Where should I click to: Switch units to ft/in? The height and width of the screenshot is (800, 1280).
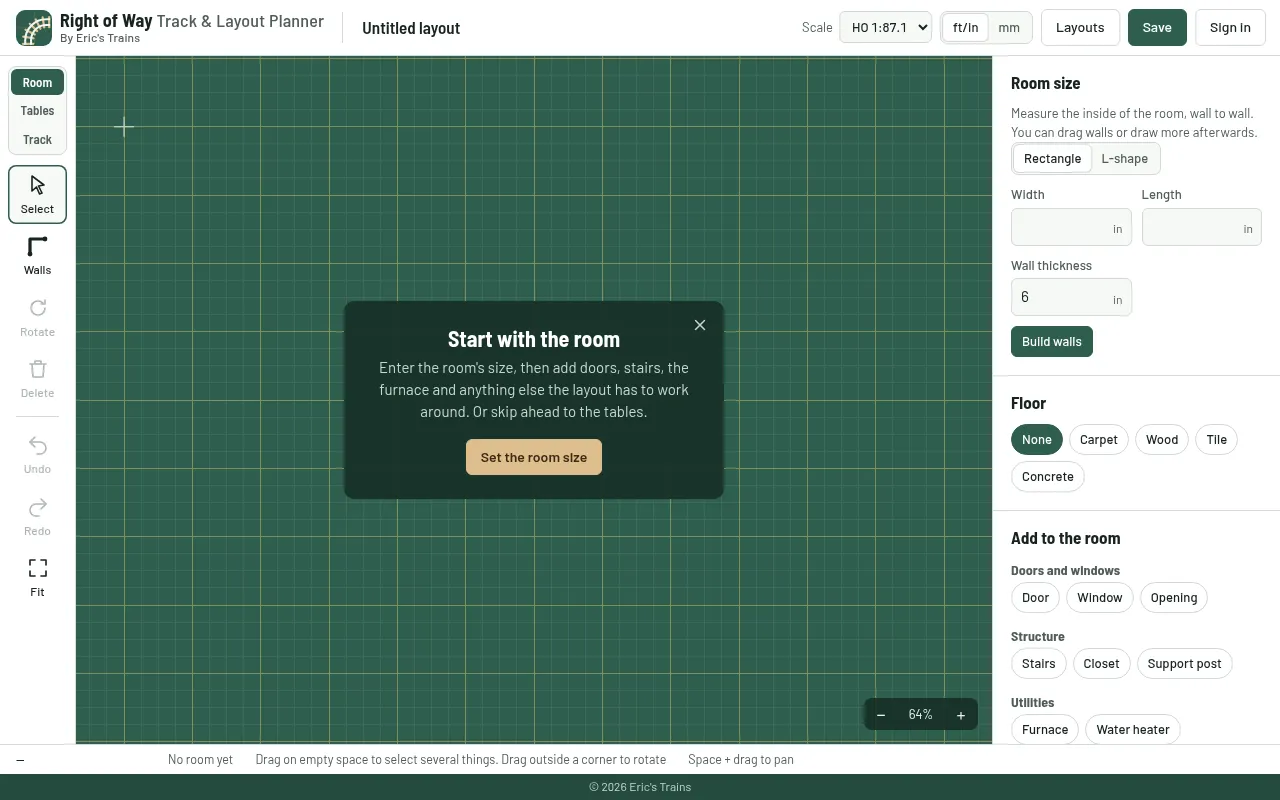965,28
